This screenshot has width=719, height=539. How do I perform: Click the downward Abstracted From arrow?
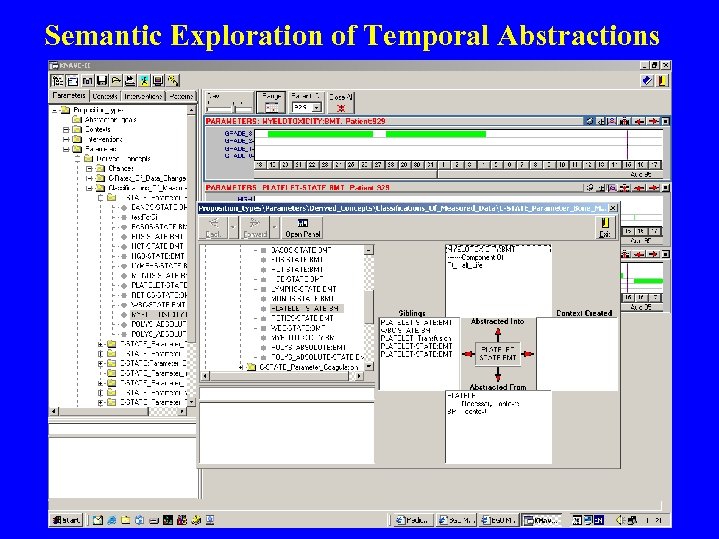click(x=498, y=374)
